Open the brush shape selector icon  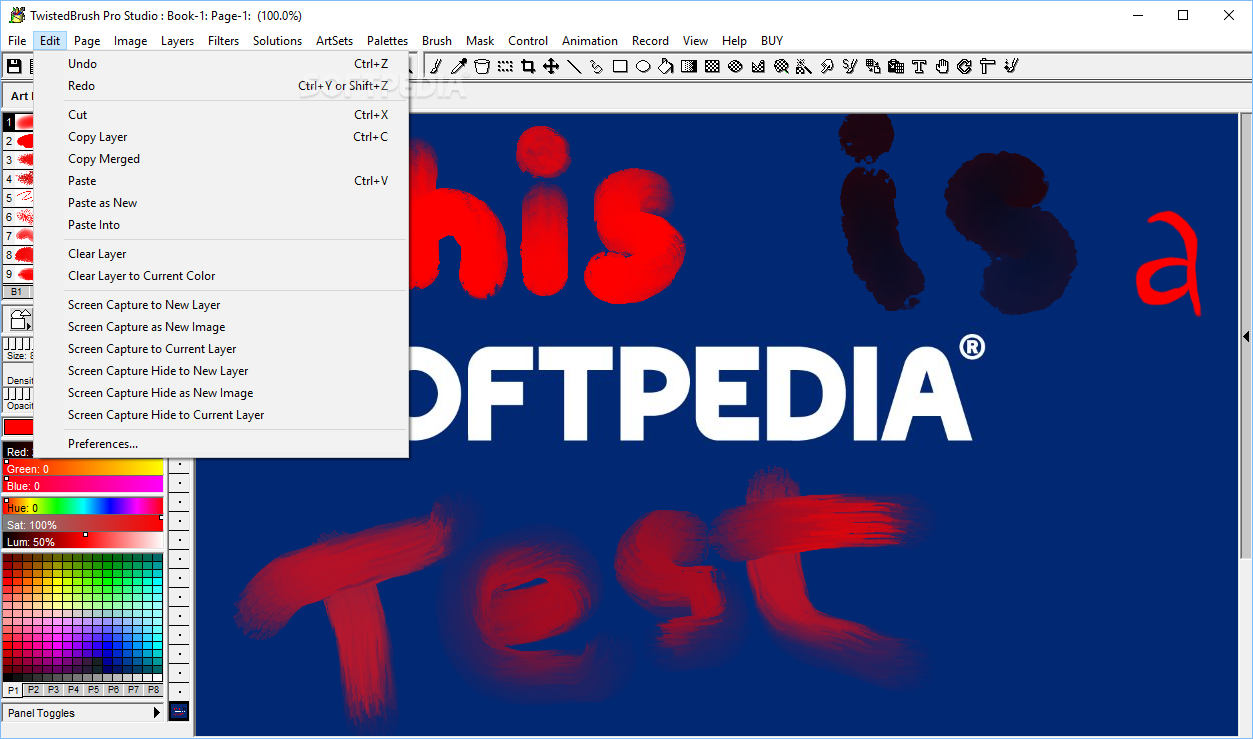(20, 319)
